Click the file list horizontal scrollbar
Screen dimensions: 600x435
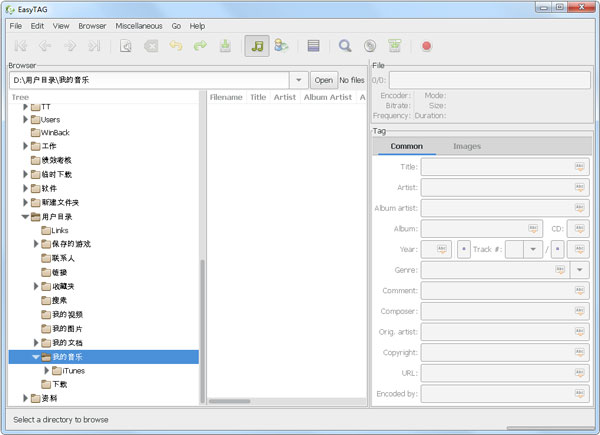pyautogui.click(x=230, y=401)
